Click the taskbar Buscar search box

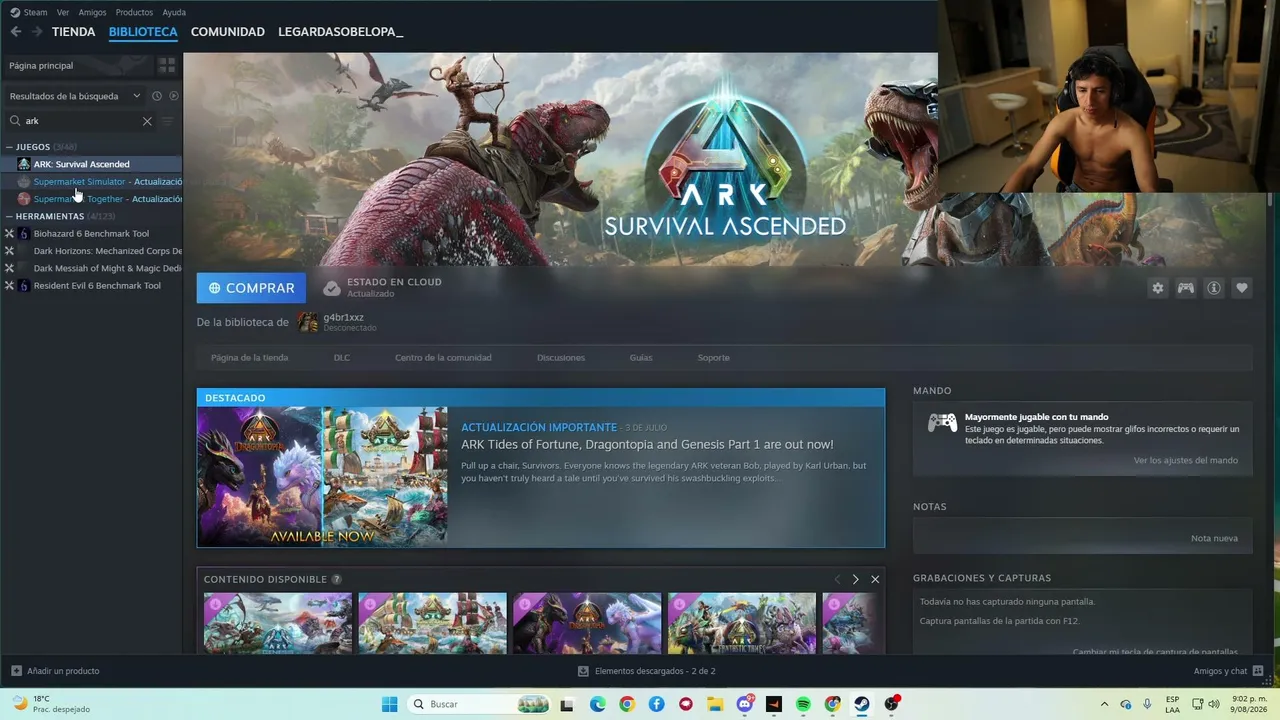[x=480, y=704]
